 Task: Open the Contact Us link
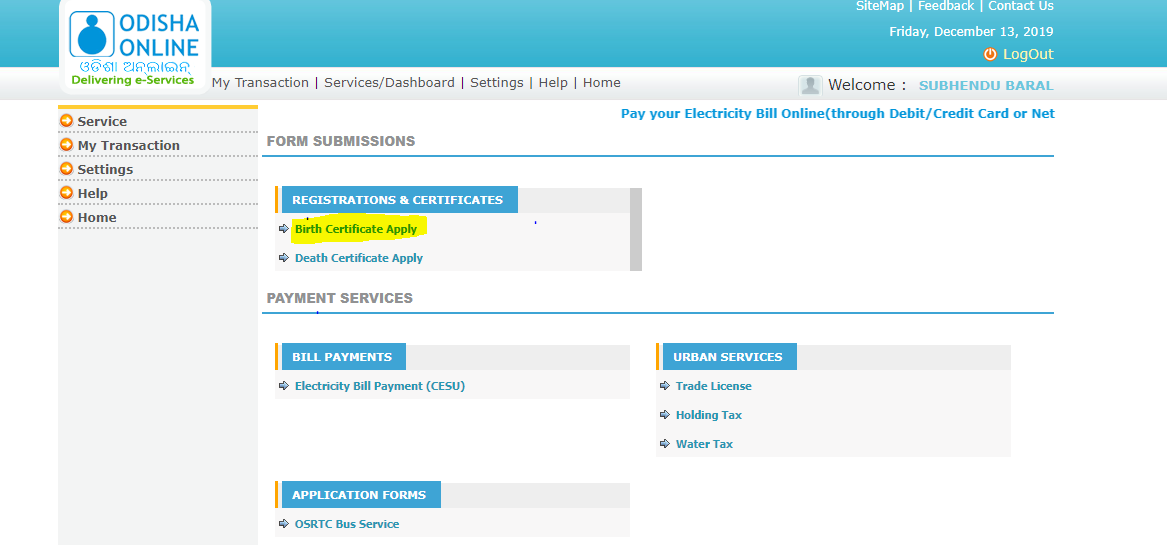(1021, 6)
